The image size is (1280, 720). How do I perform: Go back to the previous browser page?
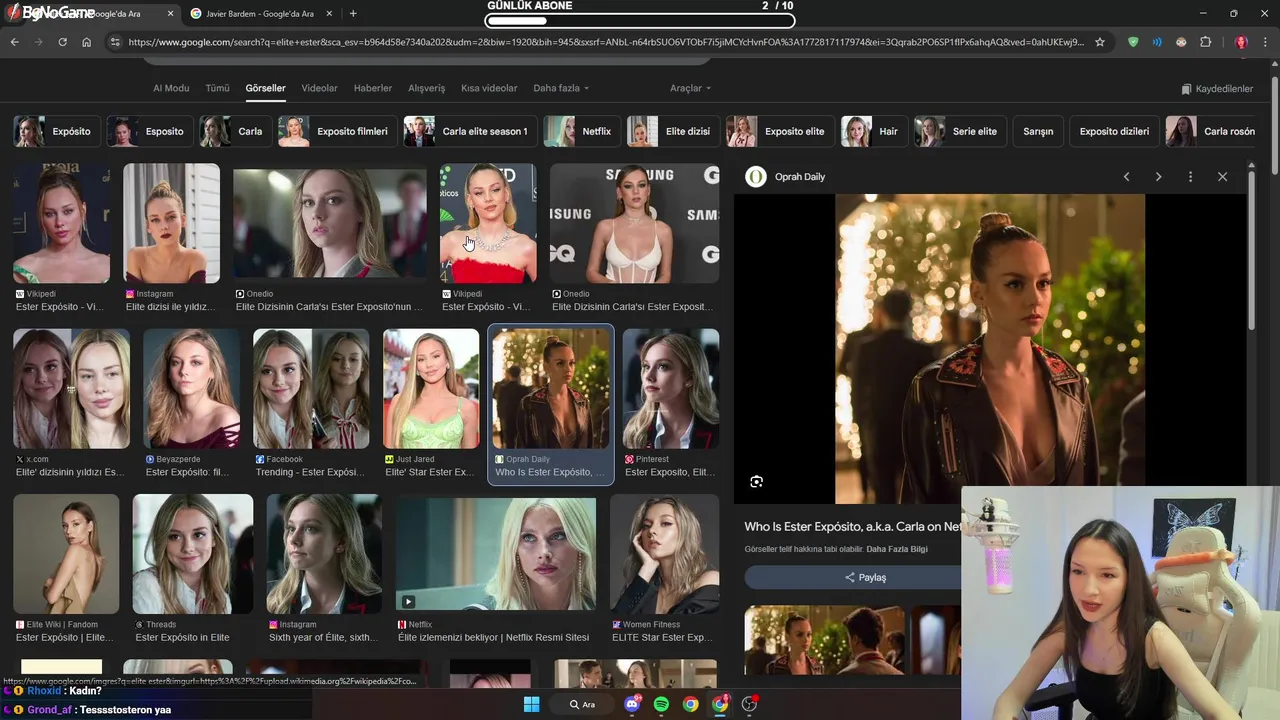pos(14,42)
